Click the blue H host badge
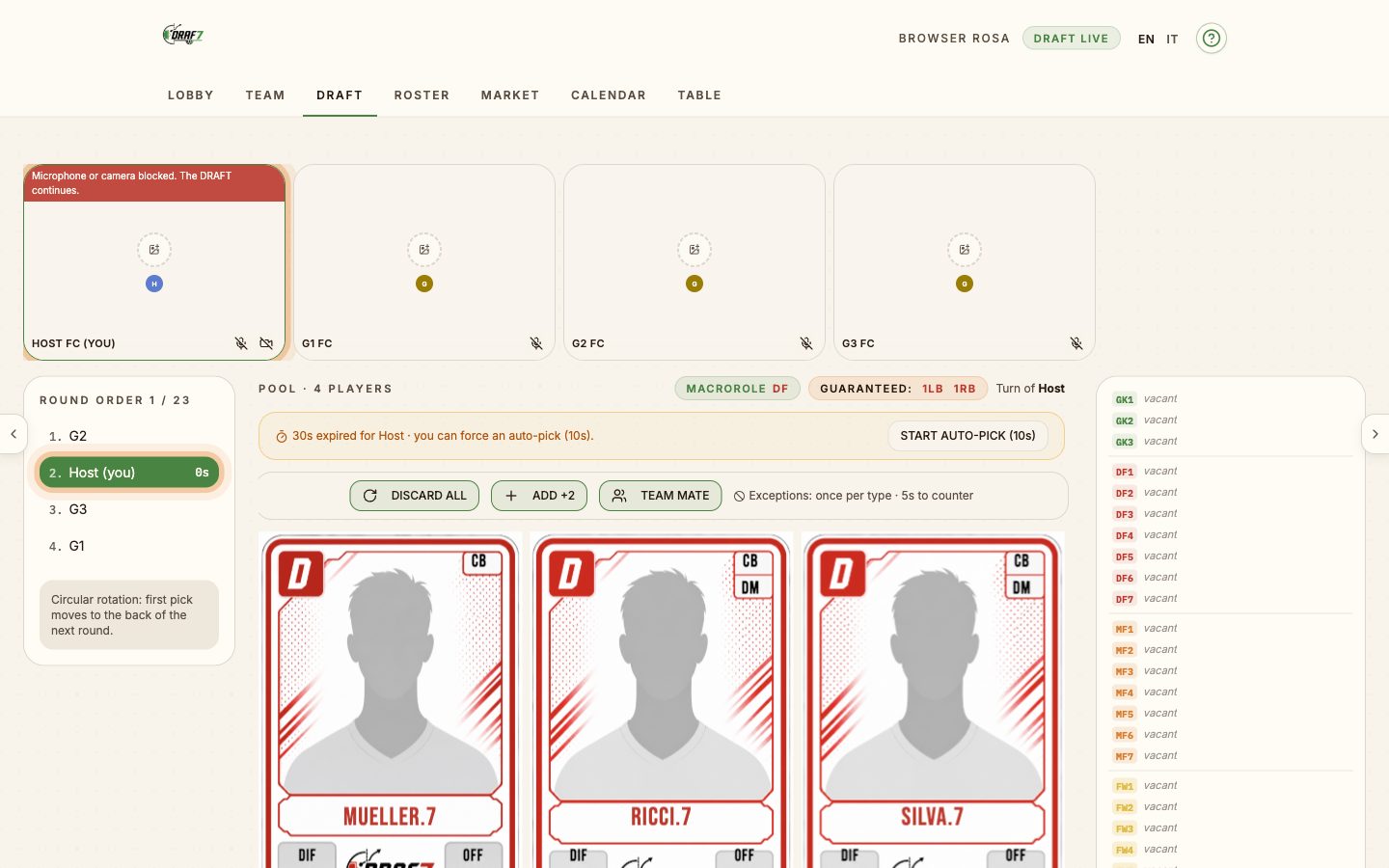1389x868 pixels. [x=154, y=284]
